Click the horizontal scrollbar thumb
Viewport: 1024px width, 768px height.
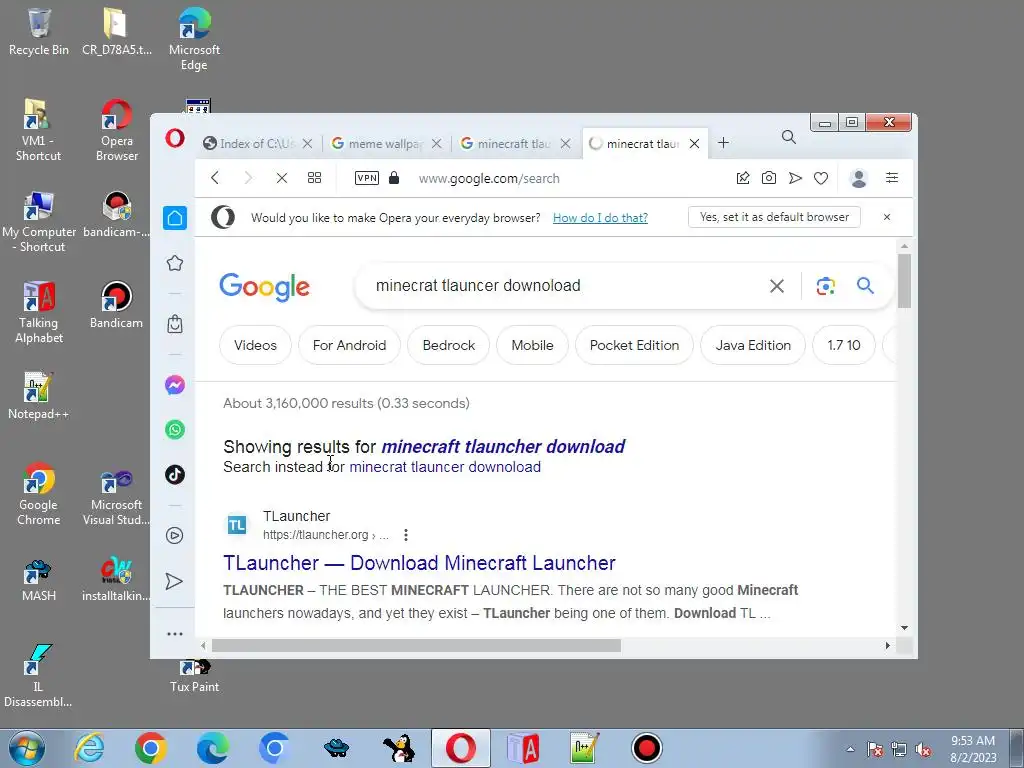[x=416, y=645]
